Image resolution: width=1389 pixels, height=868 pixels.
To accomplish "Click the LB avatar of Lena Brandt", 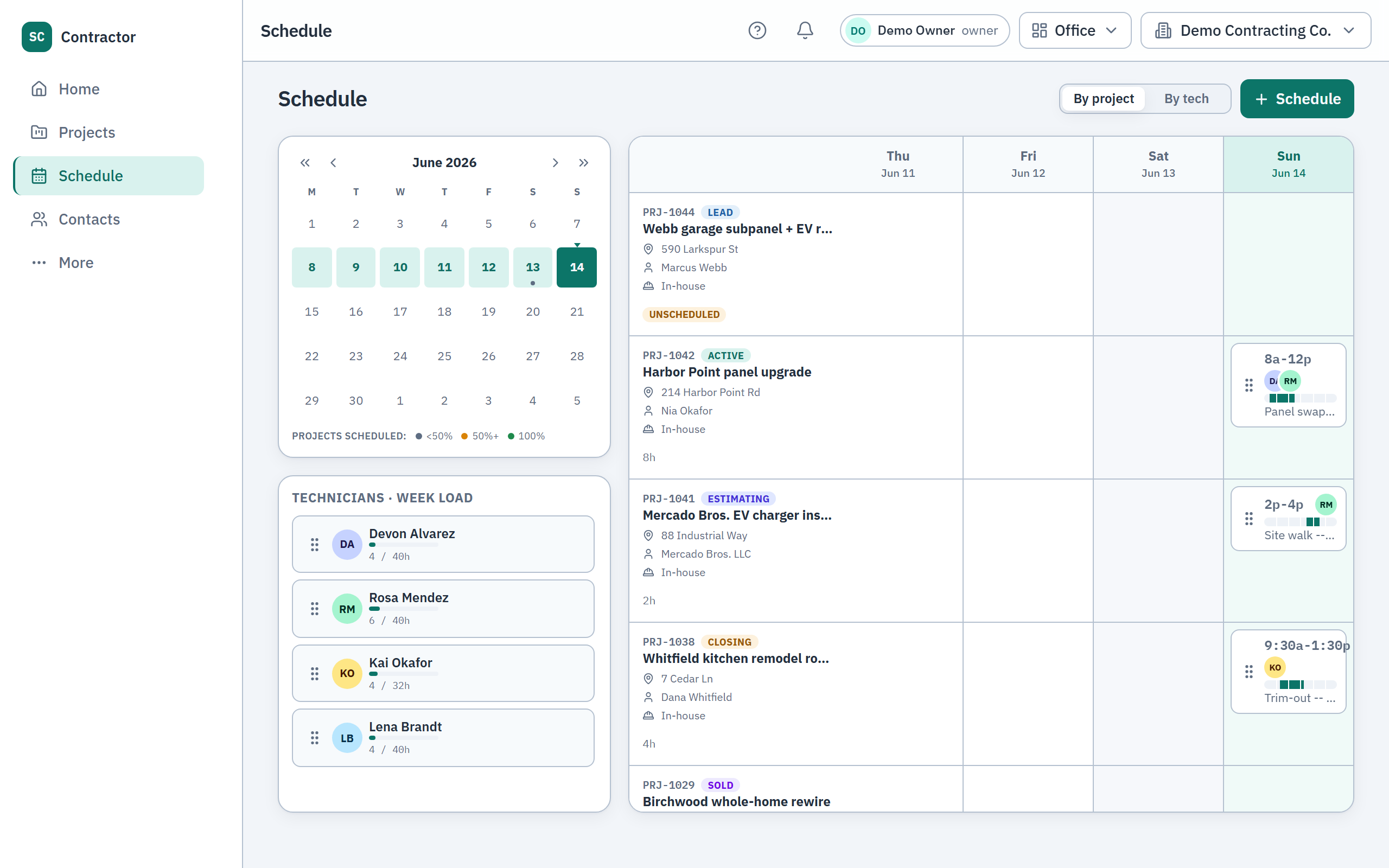I will (347, 738).
